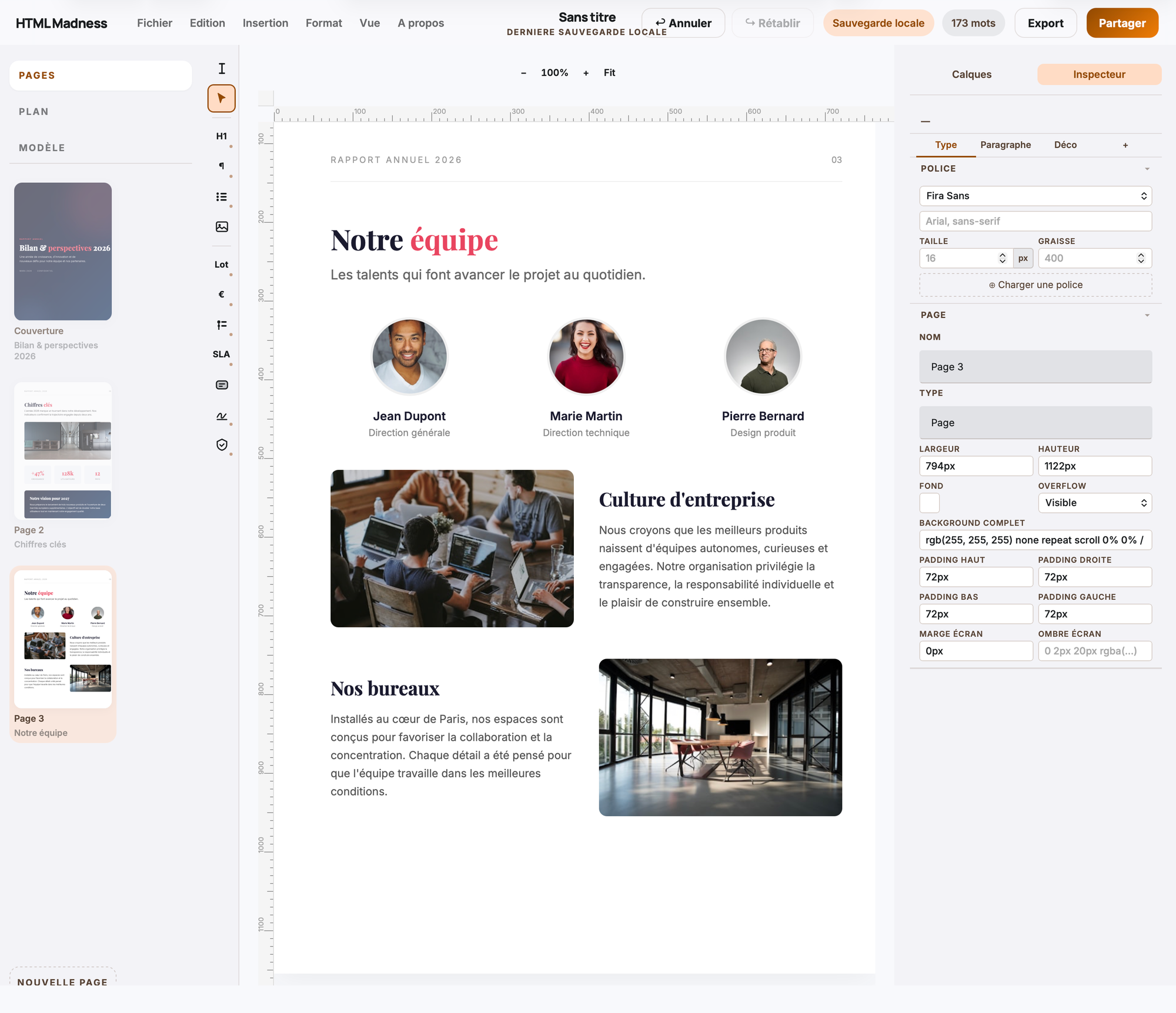Pick a background color in Fond
The width and height of the screenshot is (1176, 1013).
[x=929, y=503]
